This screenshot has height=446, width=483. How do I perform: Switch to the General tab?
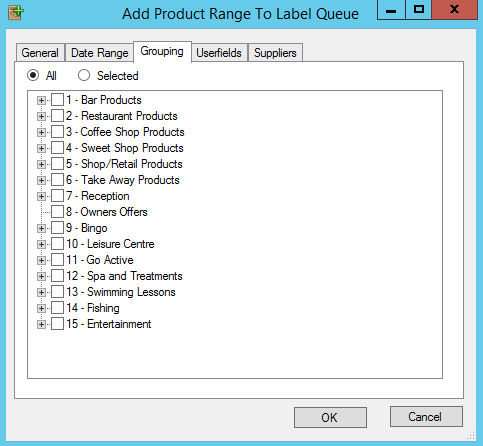(40, 53)
